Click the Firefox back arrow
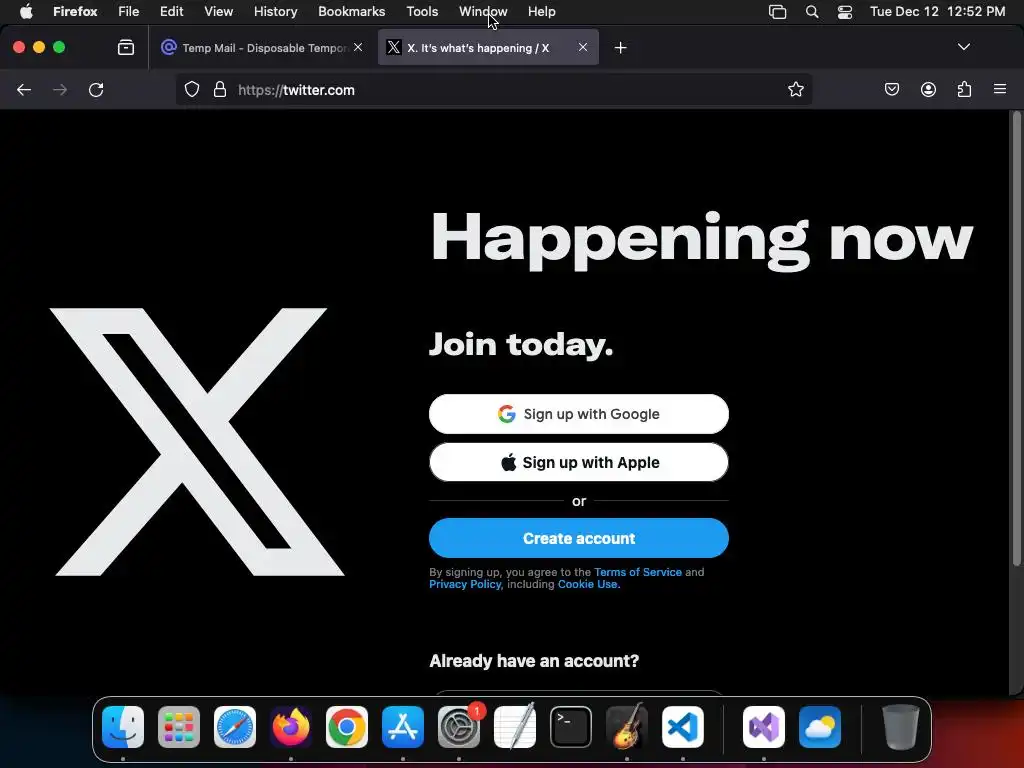 click(x=24, y=90)
